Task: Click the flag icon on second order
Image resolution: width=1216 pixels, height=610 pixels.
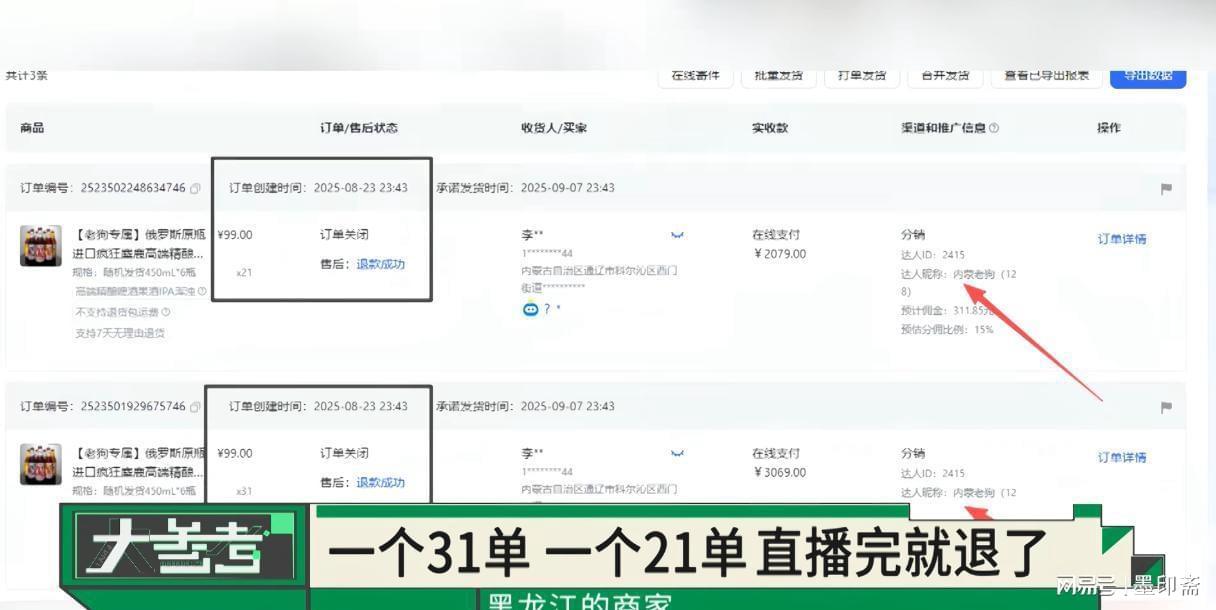Action: point(1166,407)
